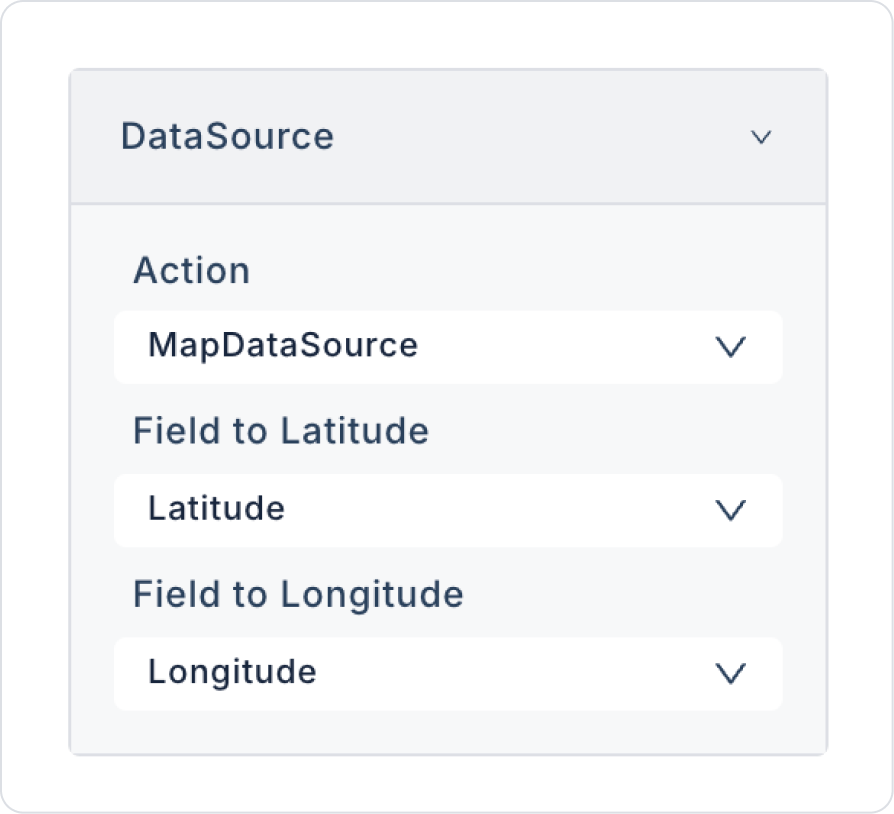Open the Field to Latitude dropdown

click(448, 510)
